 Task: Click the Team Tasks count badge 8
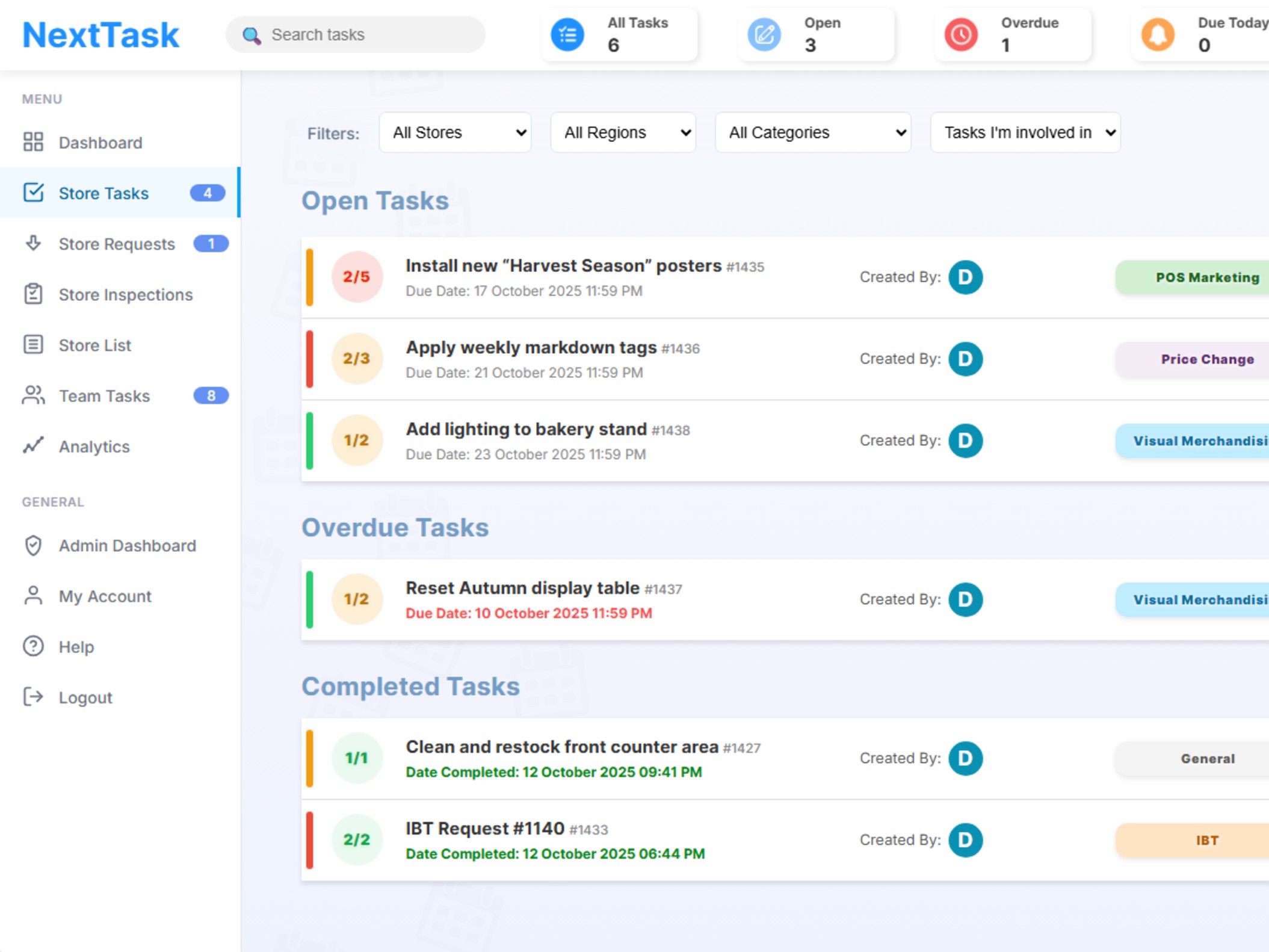click(211, 395)
